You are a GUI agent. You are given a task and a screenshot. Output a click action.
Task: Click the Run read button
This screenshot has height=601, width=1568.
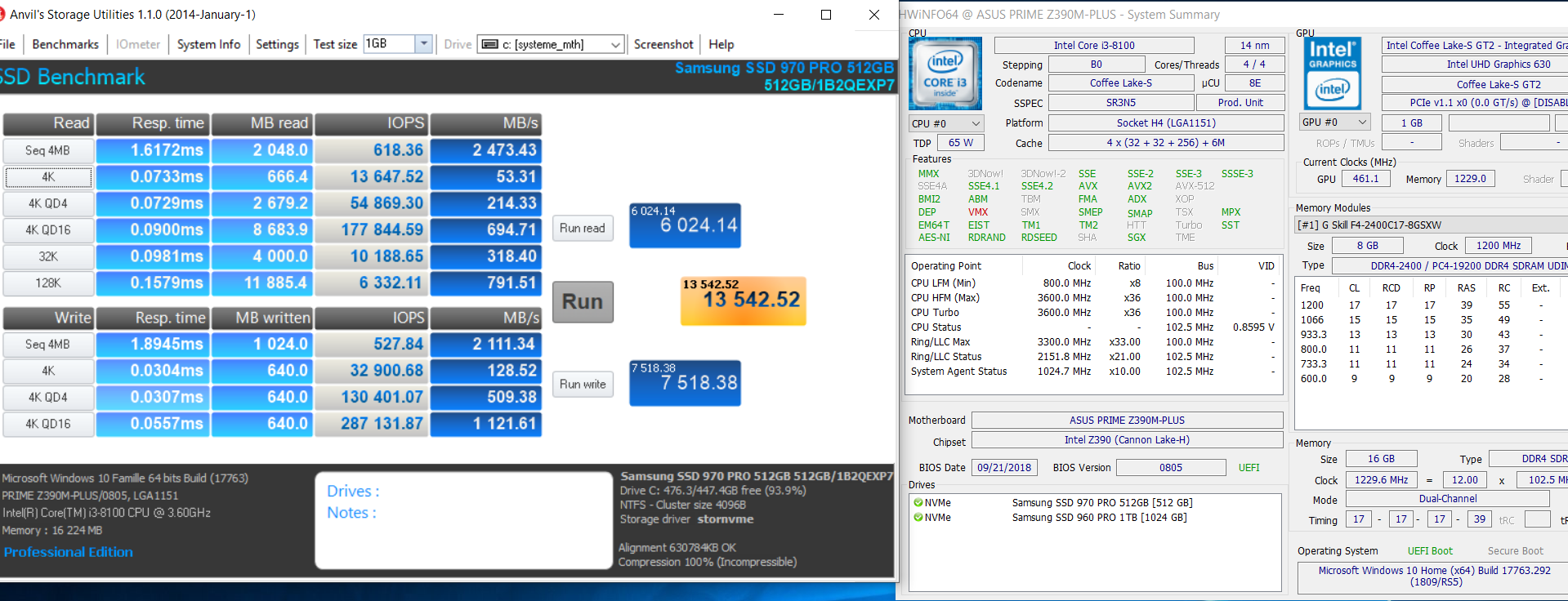(x=583, y=228)
